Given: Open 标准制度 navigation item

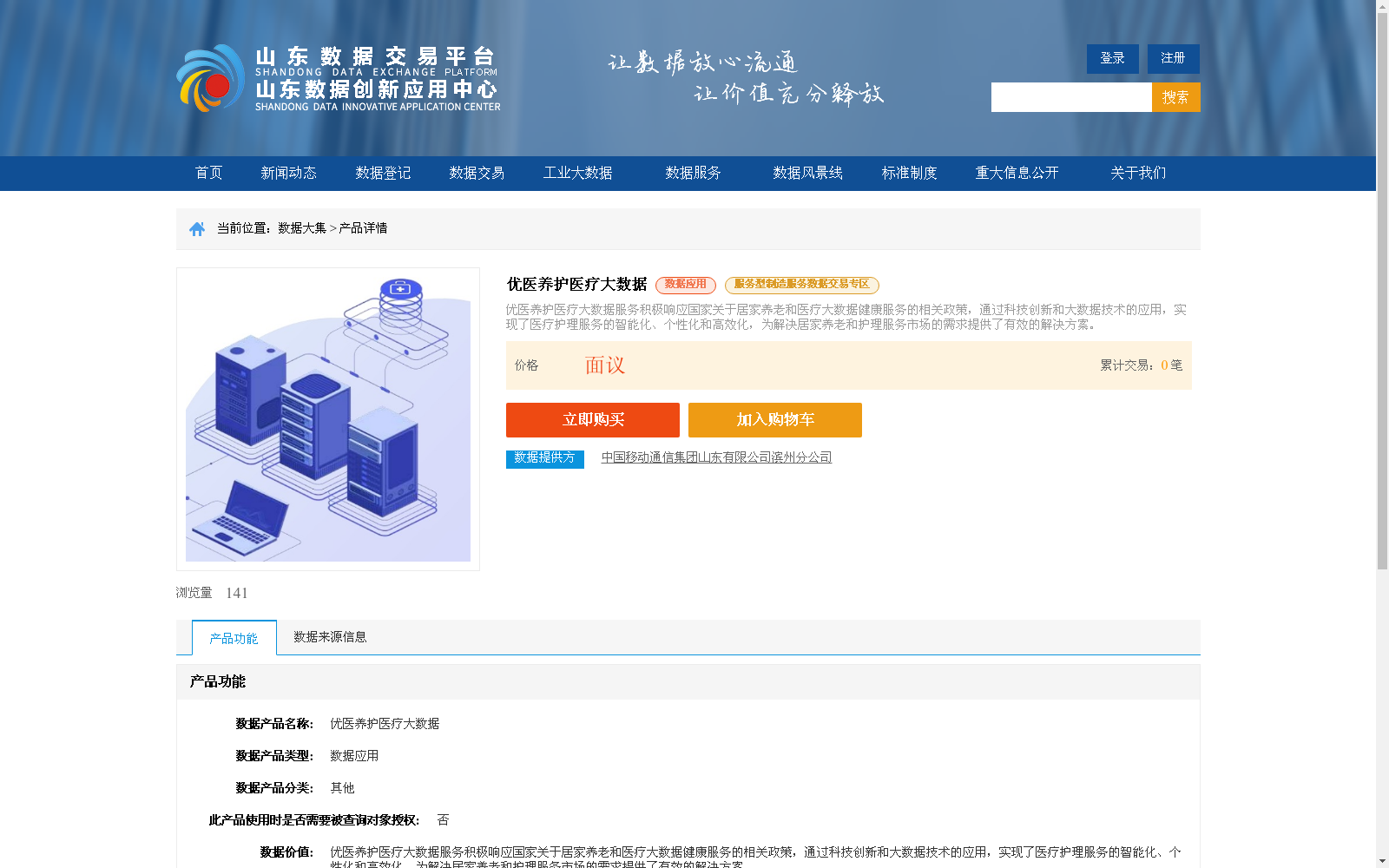Looking at the screenshot, I should [x=909, y=173].
